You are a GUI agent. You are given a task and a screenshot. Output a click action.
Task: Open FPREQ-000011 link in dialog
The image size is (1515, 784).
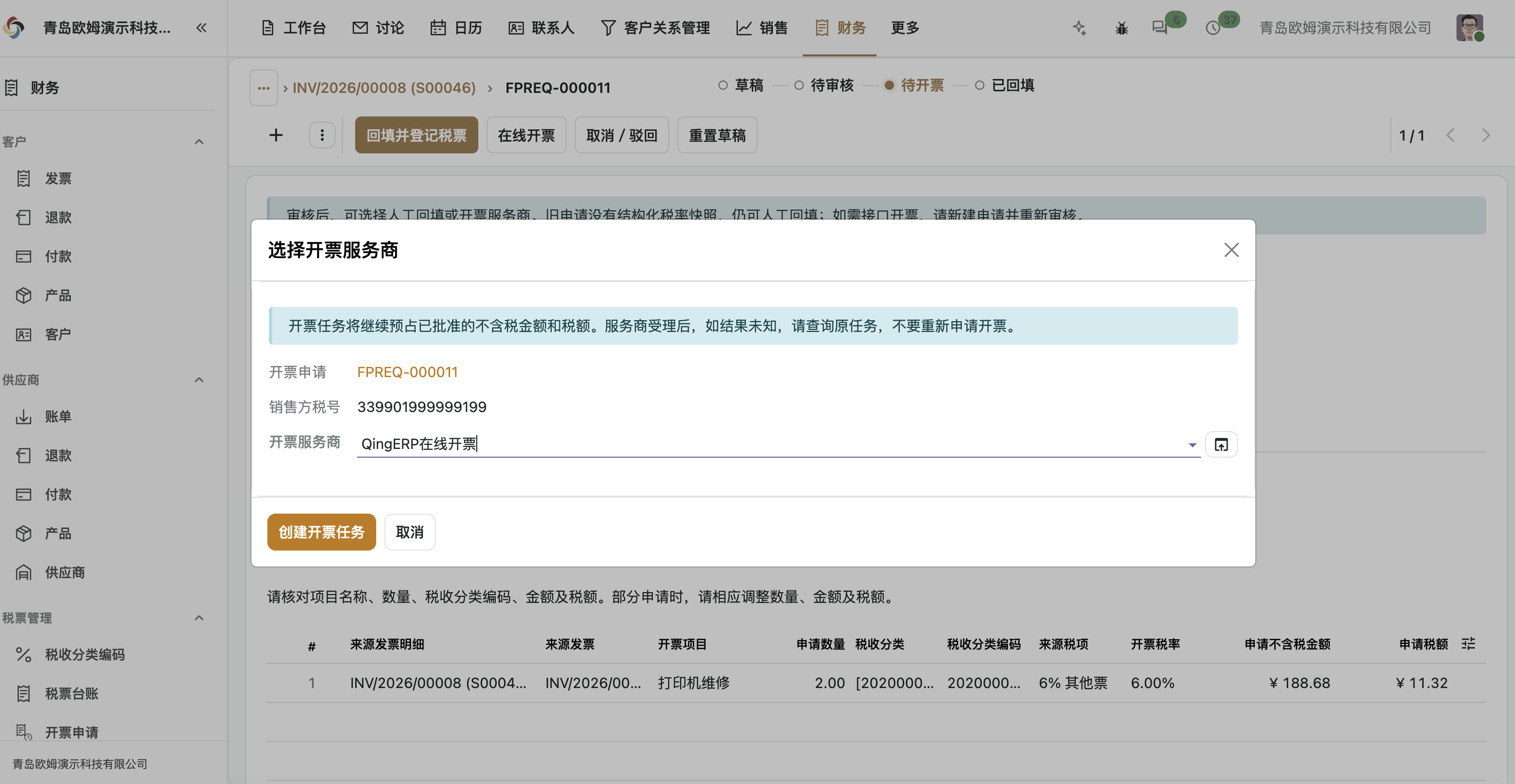[x=407, y=371]
